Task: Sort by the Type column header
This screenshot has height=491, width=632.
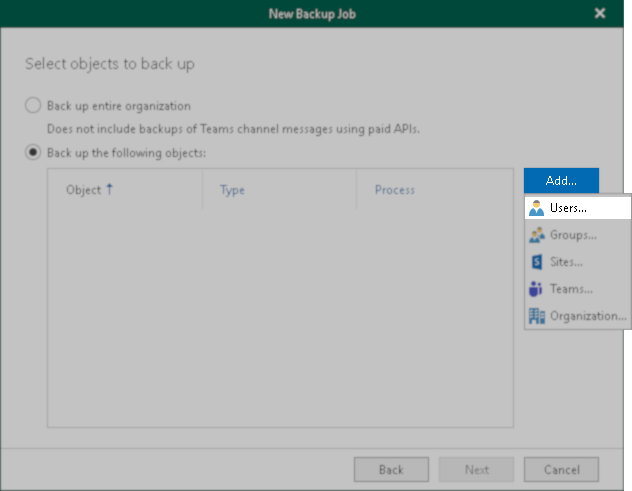Action: pos(279,189)
